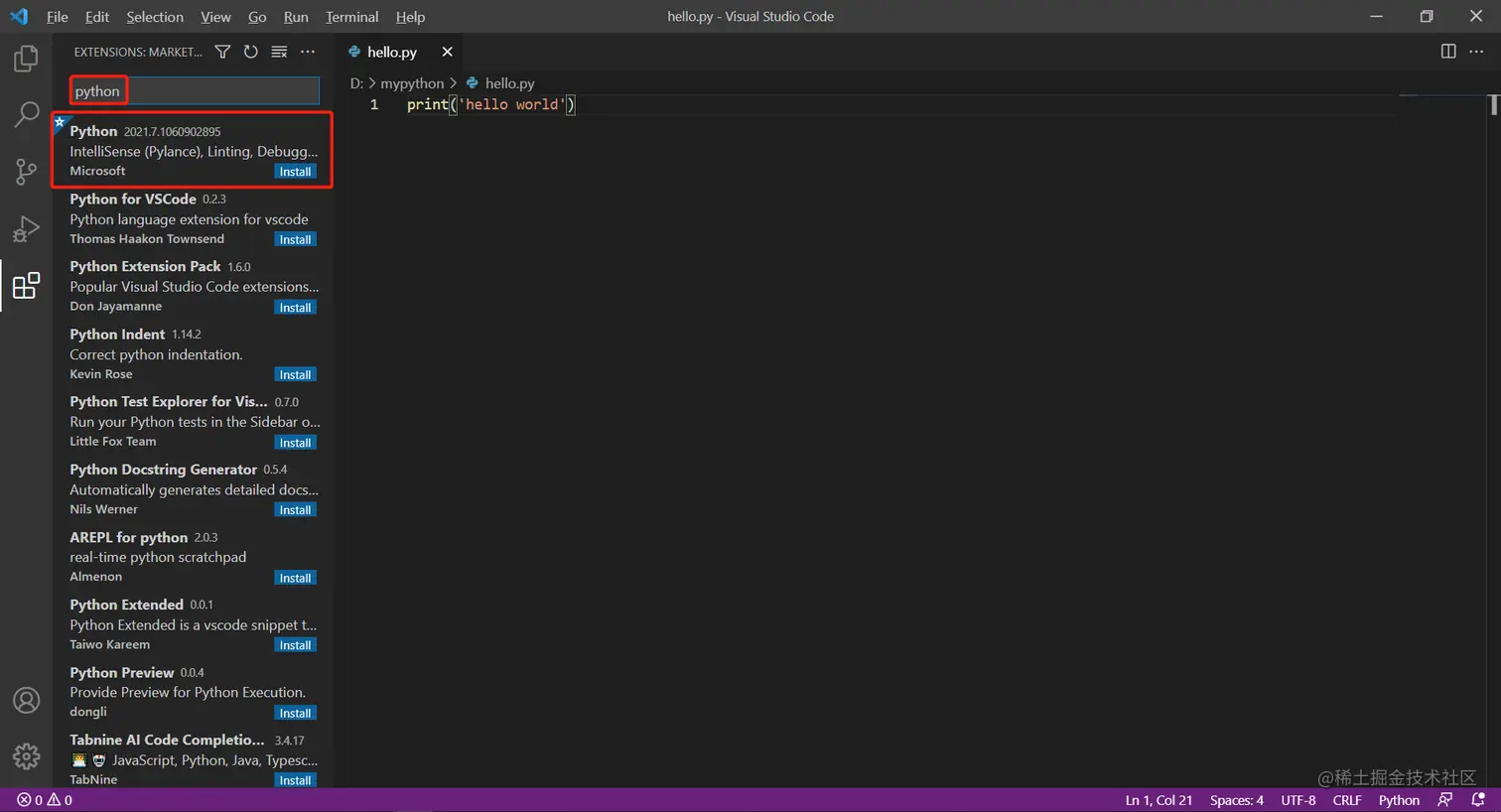Refresh the extensions list
Image resolution: width=1501 pixels, height=812 pixels.
pos(250,52)
